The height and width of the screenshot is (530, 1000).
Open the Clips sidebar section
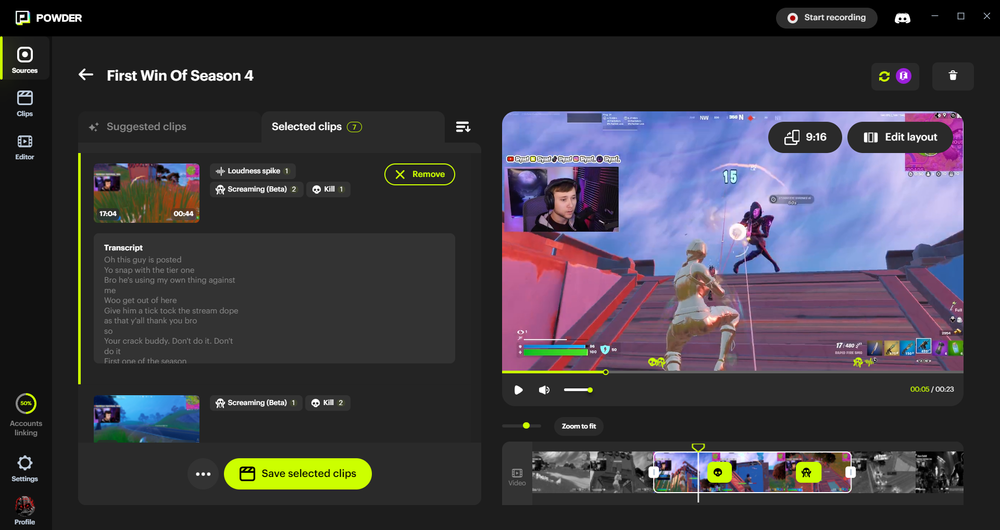point(25,103)
